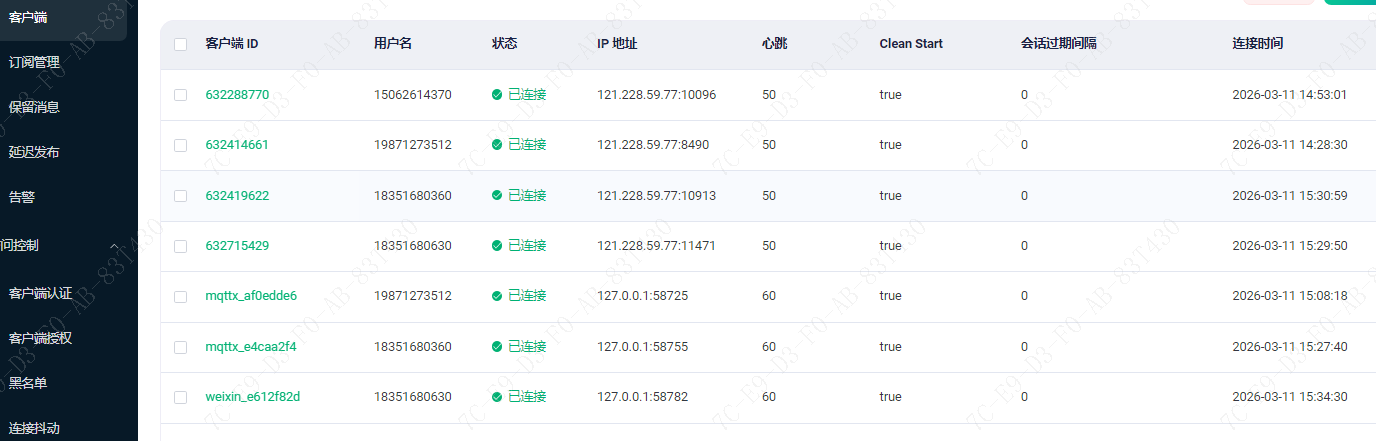Click connected status icon for client 632419622
1376x441 pixels.
497,196
